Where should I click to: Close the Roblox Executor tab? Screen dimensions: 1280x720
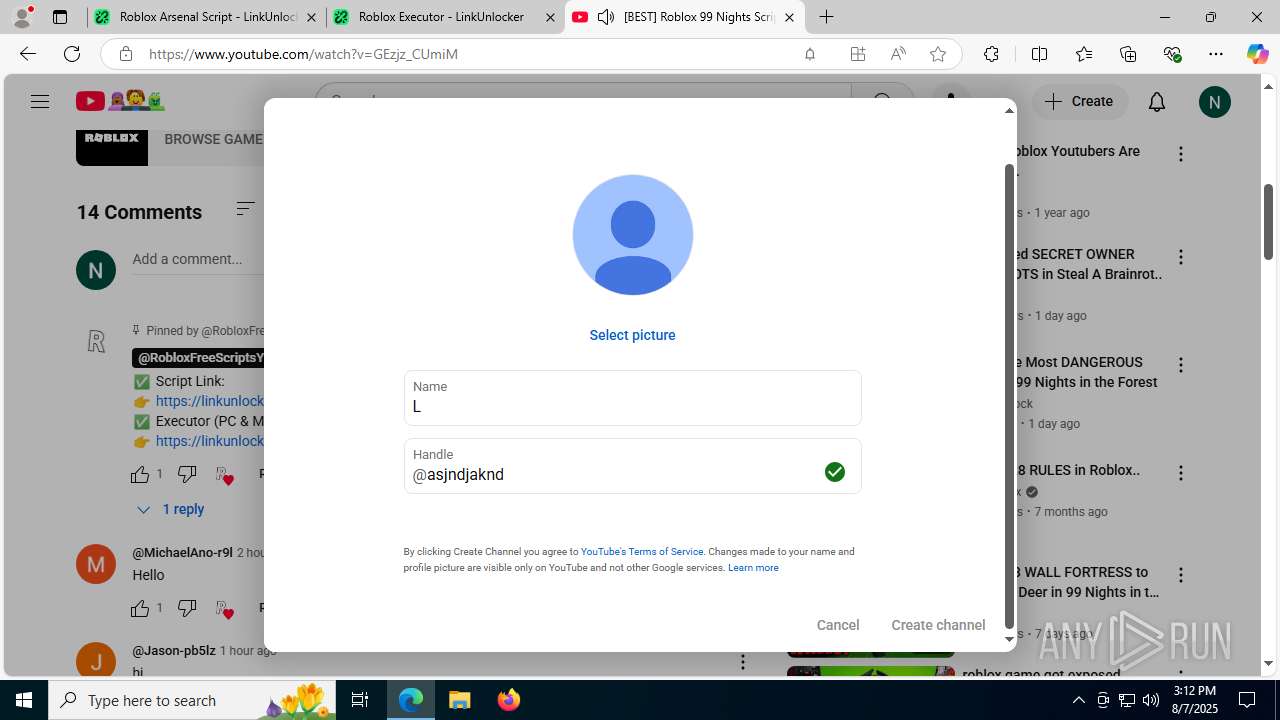pyautogui.click(x=550, y=17)
